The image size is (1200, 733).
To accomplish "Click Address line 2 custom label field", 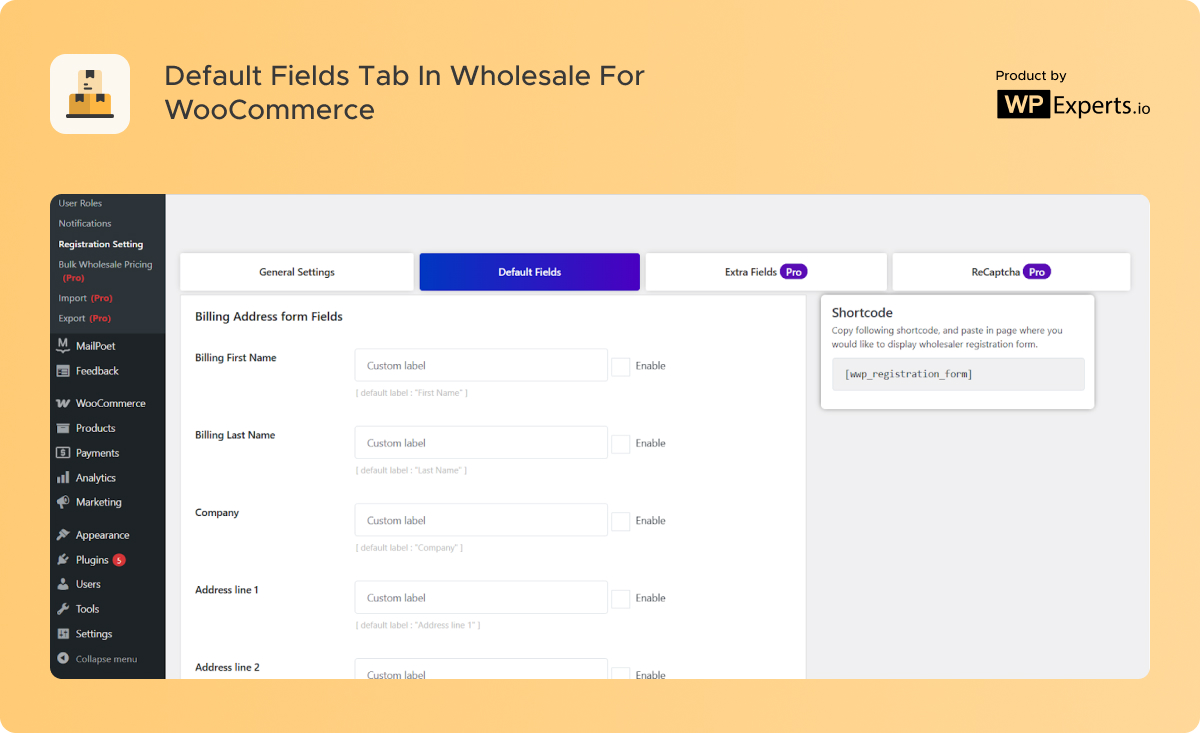I will [x=481, y=669].
